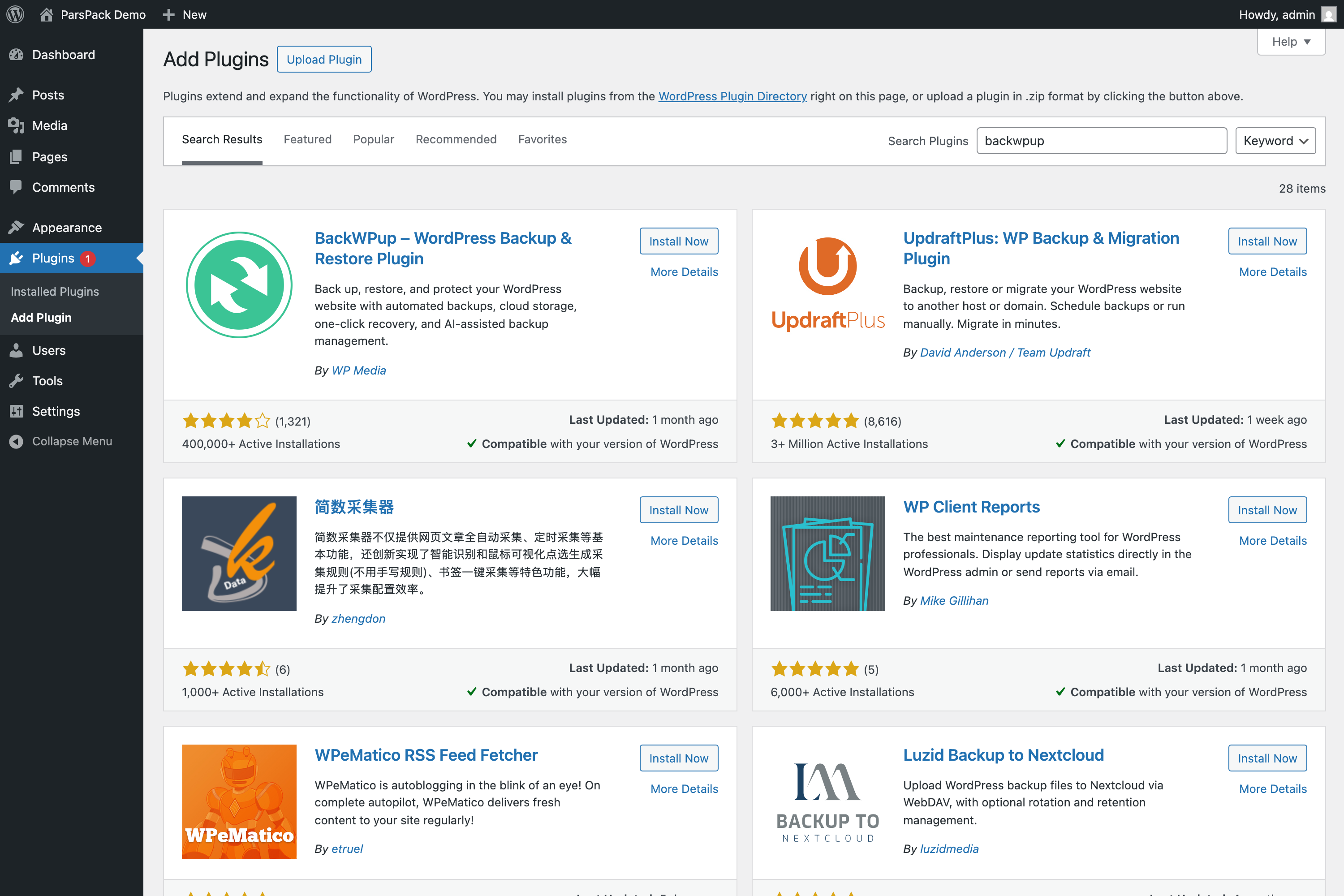Viewport: 1344px width, 896px height.
Task: Install the BackWPup plugin
Action: [679, 241]
